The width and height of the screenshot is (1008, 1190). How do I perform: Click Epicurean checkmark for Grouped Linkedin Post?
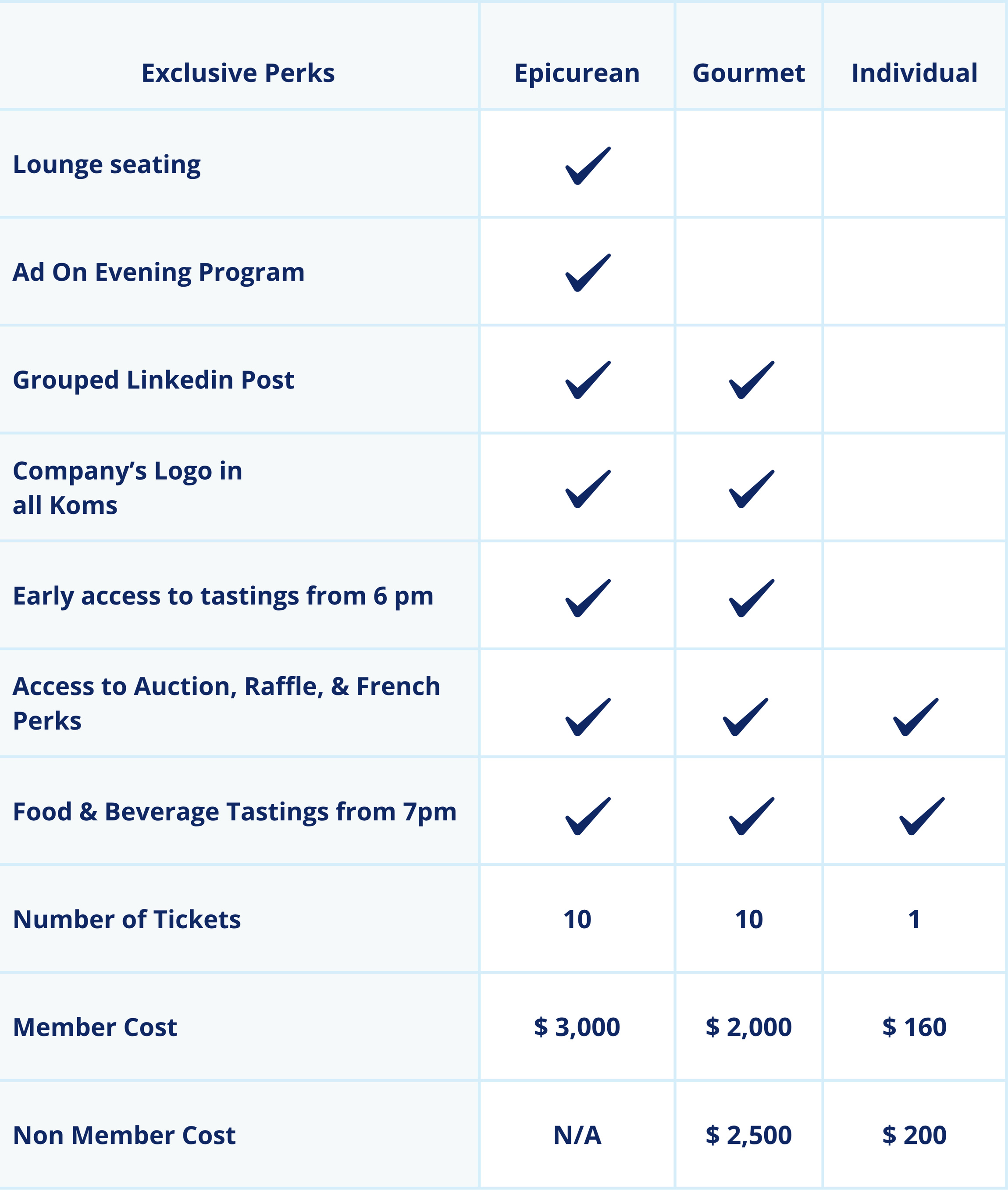click(x=588, y=380)
